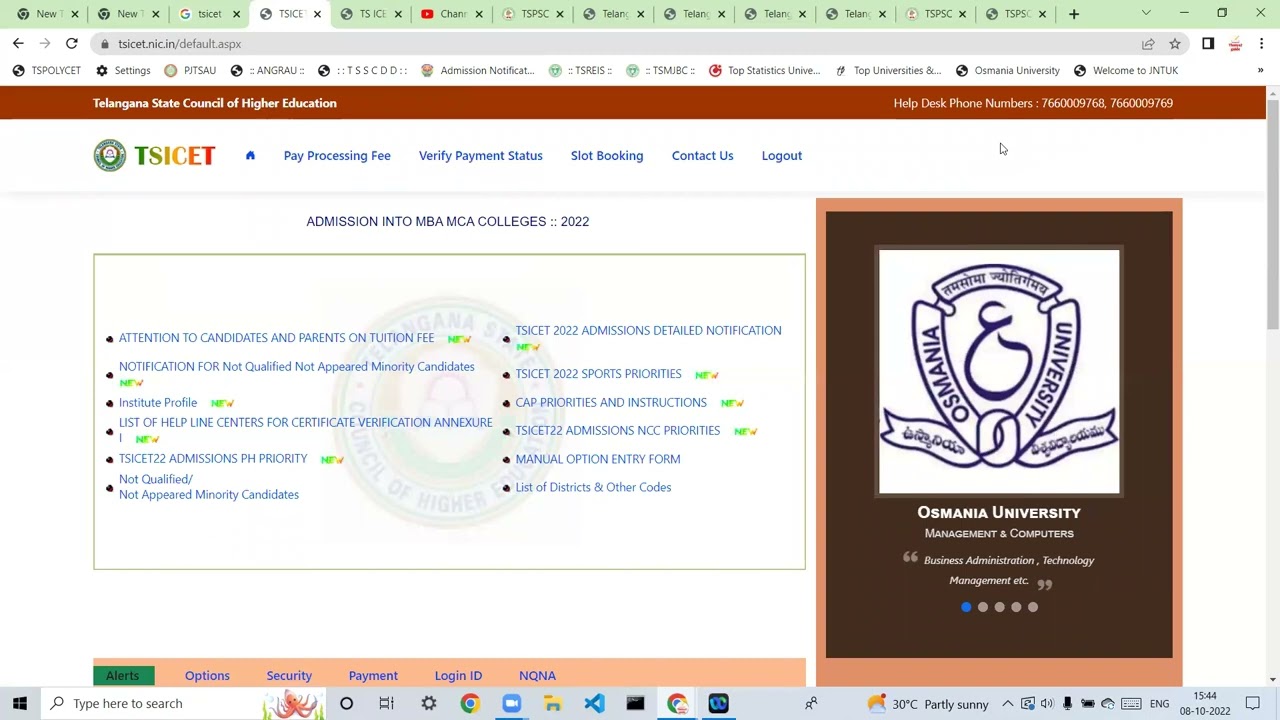
Task: Show hidden system tray icons
Action: pyautogui.click(x=1008, y=704)
